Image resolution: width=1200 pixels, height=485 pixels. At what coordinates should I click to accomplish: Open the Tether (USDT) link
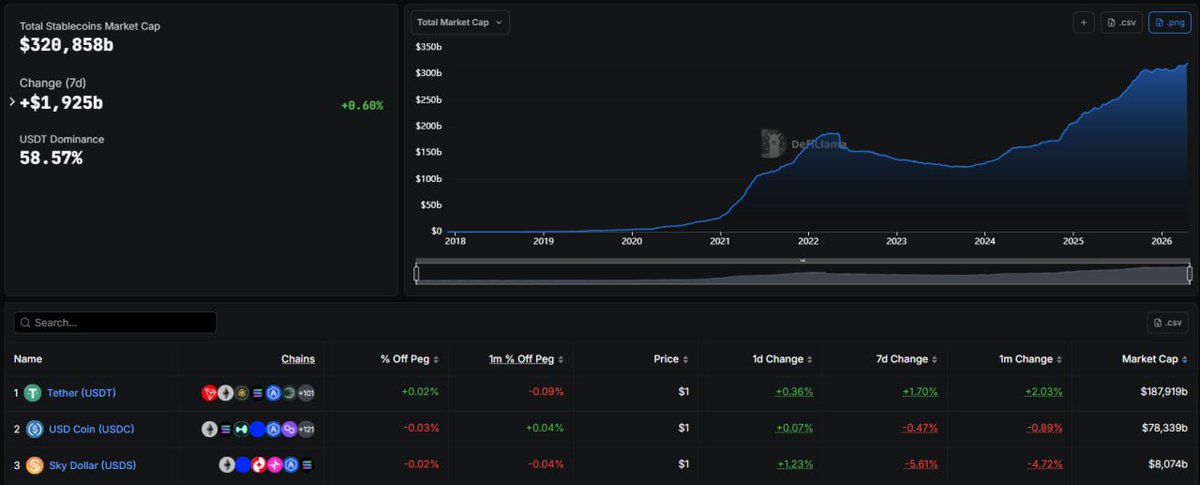click(81, 393)
